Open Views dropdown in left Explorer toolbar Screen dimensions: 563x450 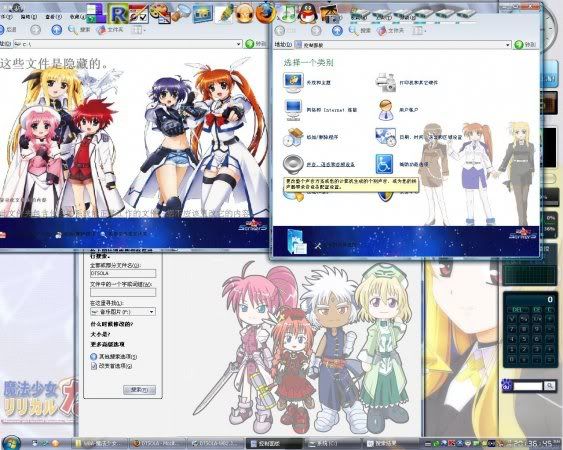[139, 30]
